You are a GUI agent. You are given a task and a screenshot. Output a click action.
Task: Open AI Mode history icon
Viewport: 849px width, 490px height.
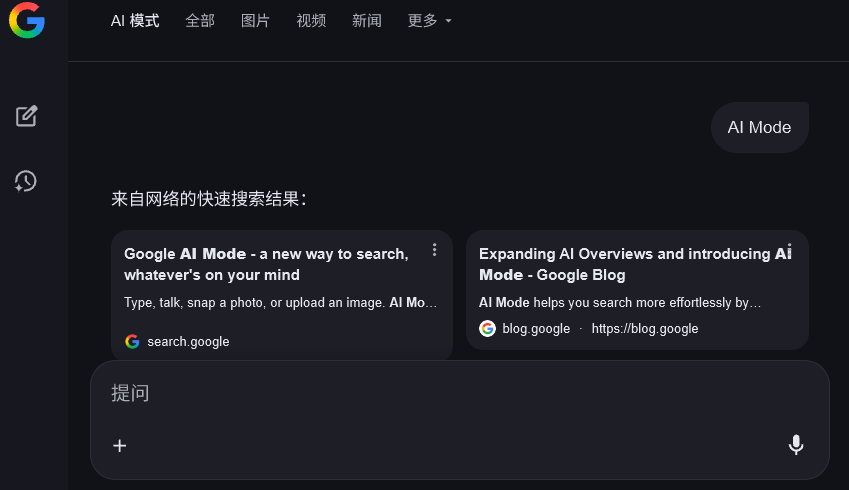(25, 181)
